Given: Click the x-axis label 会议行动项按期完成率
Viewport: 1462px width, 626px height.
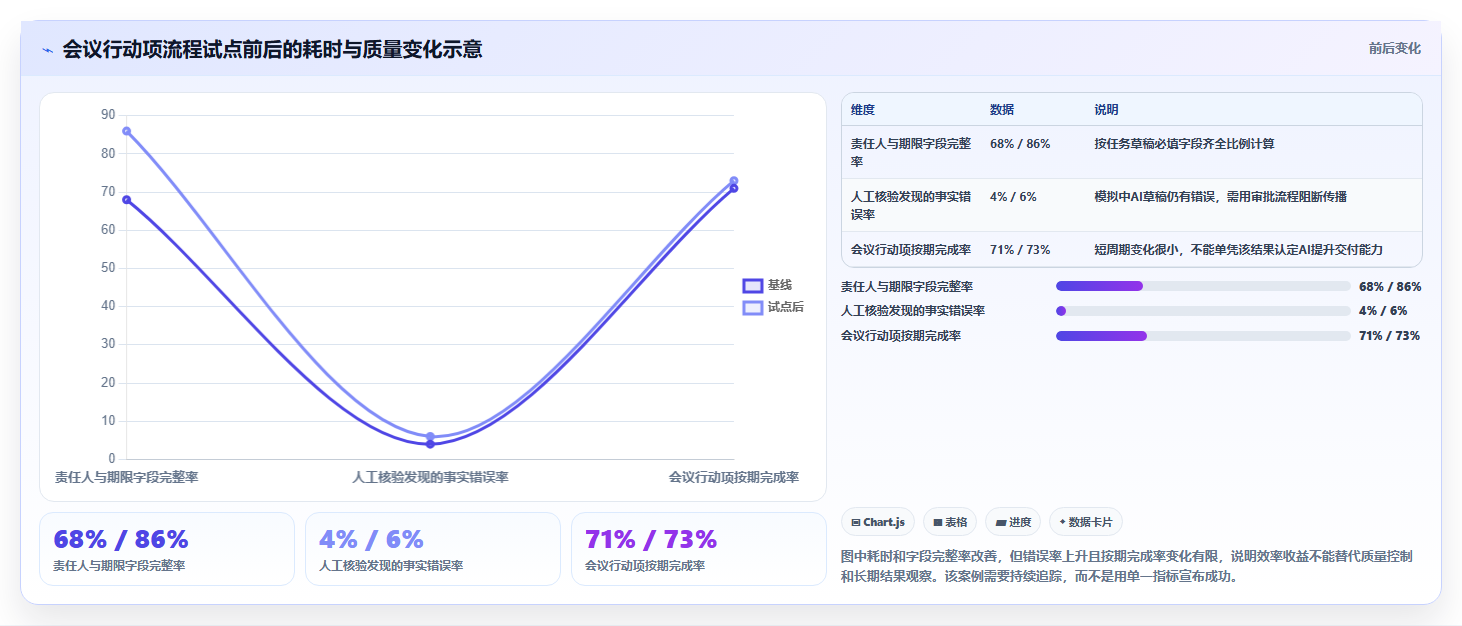Looking at the screenshot, I should coord(734,478).
